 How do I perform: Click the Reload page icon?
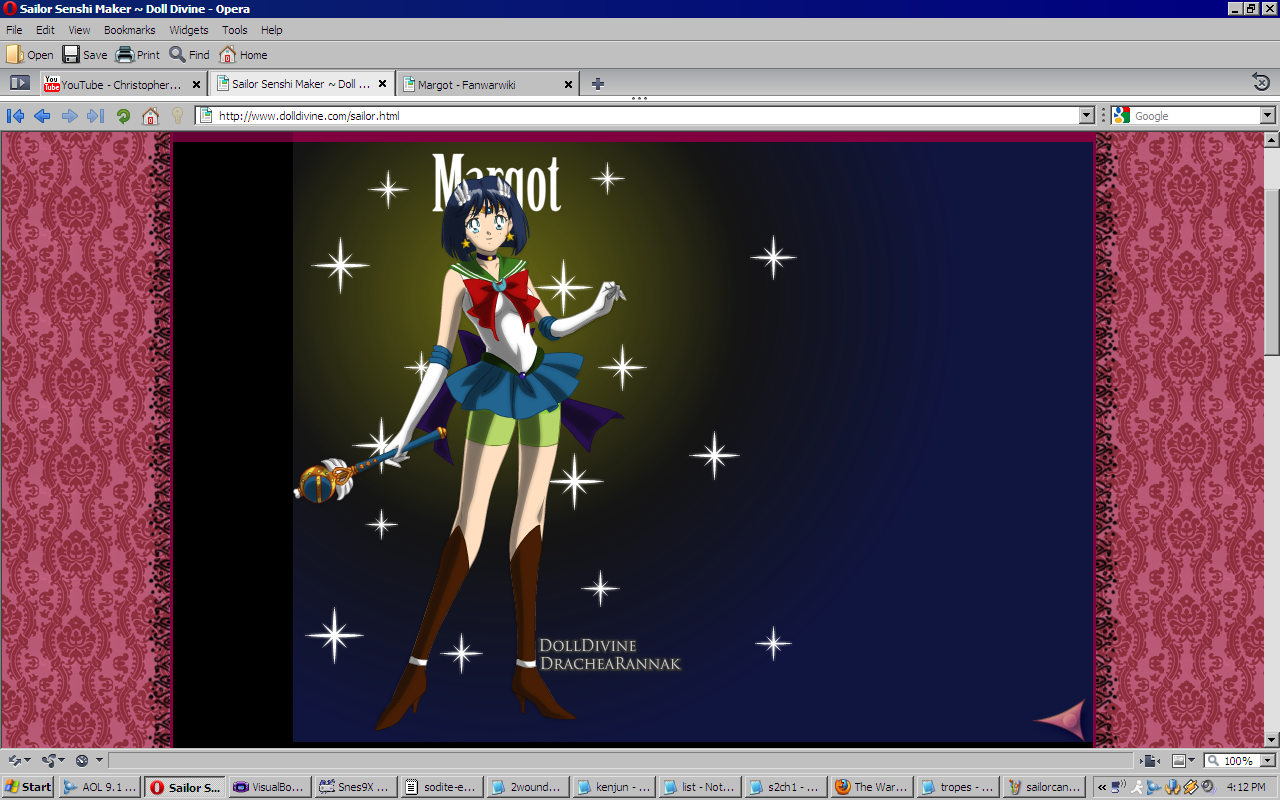pos(123,116)
